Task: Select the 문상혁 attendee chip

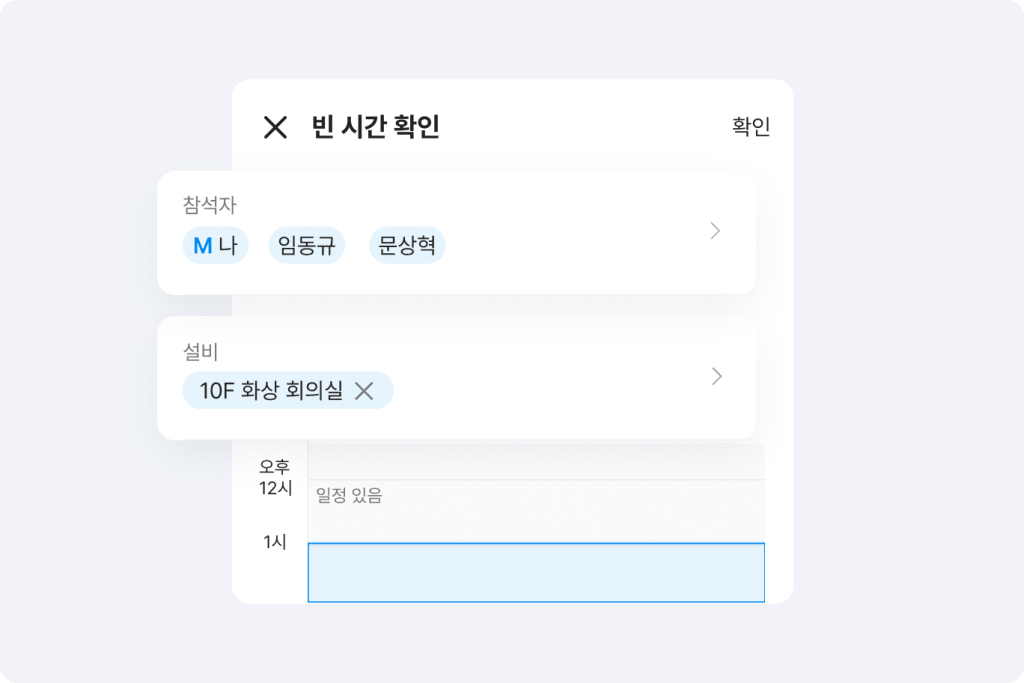Action: tap(407, 246)
